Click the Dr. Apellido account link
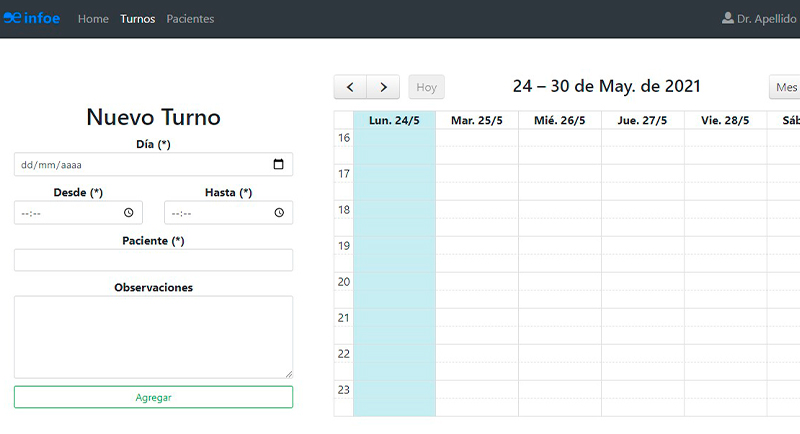Screen dimensions: 800x434 pyautogui.click(x=766, y=19)
